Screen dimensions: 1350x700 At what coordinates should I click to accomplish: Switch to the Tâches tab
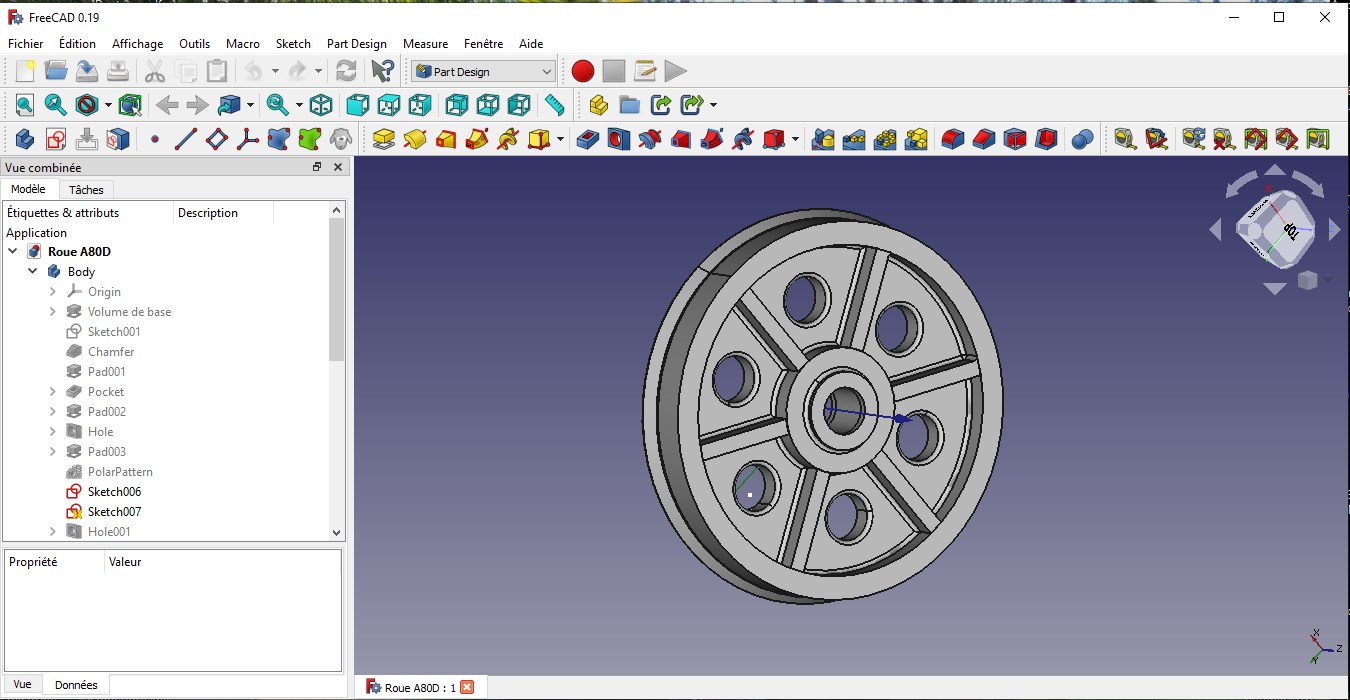[x=86, y=190]
